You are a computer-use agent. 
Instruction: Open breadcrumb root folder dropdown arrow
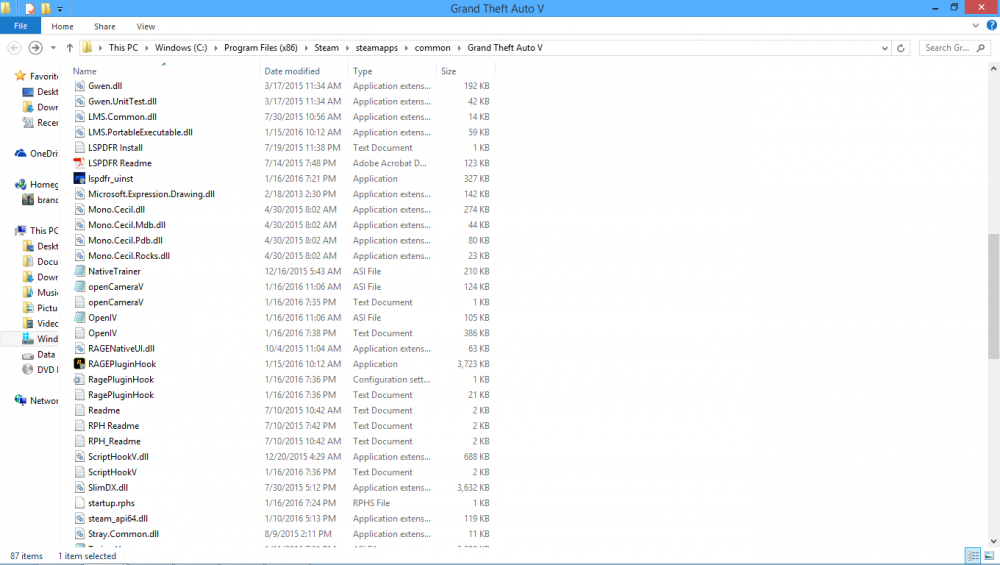tap(101, 48)
